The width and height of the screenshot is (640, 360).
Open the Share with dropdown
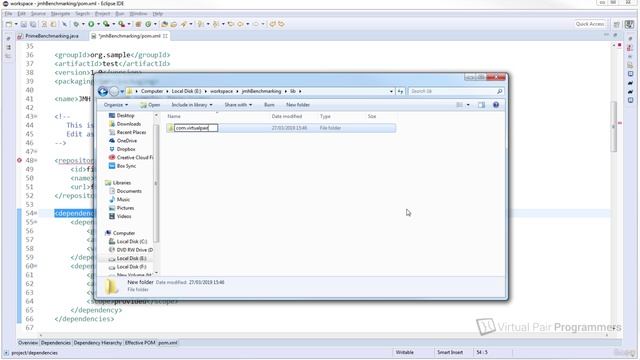(x=238, y=105)
